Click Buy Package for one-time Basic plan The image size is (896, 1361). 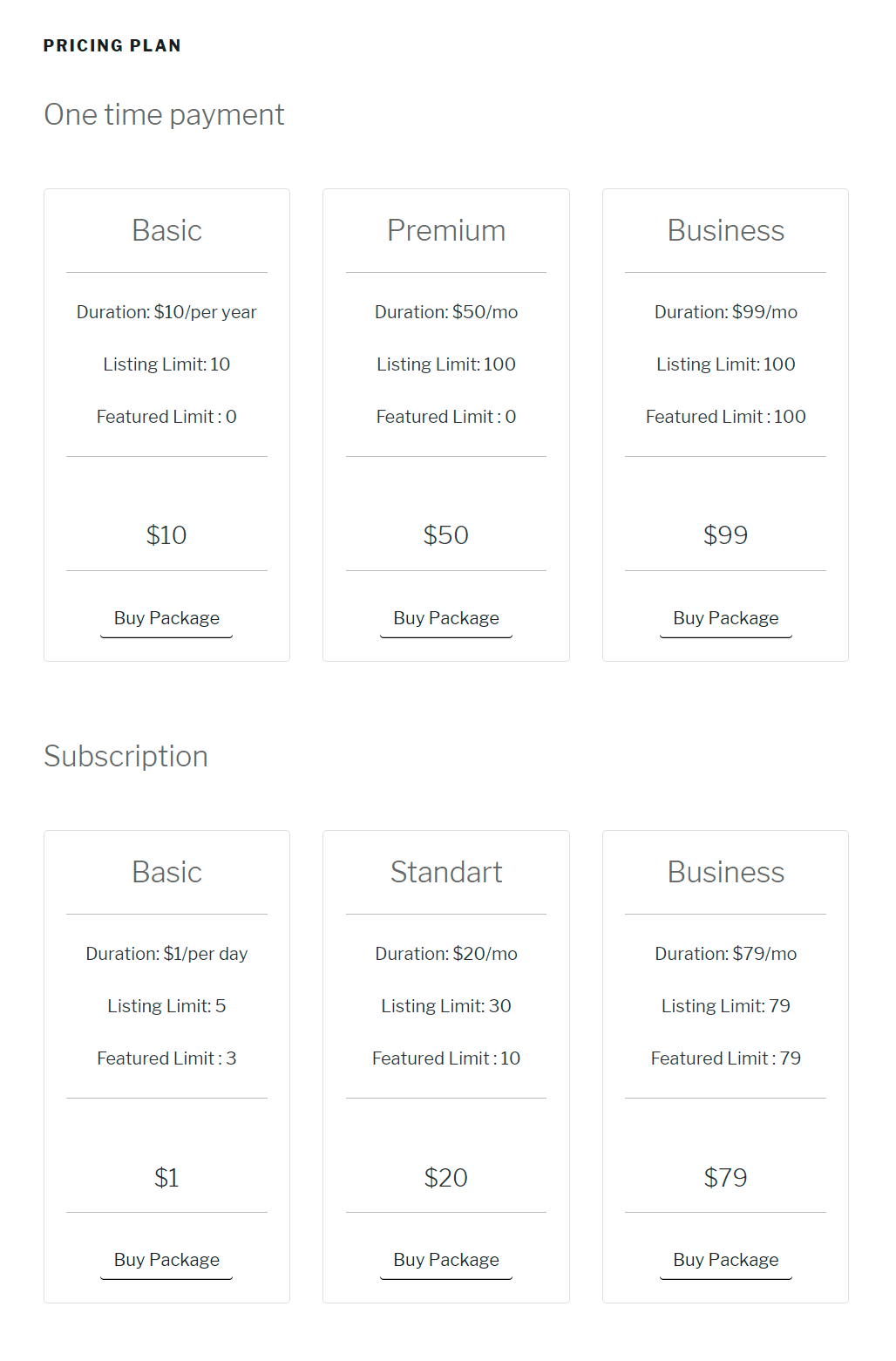click(x=166, y=618)
